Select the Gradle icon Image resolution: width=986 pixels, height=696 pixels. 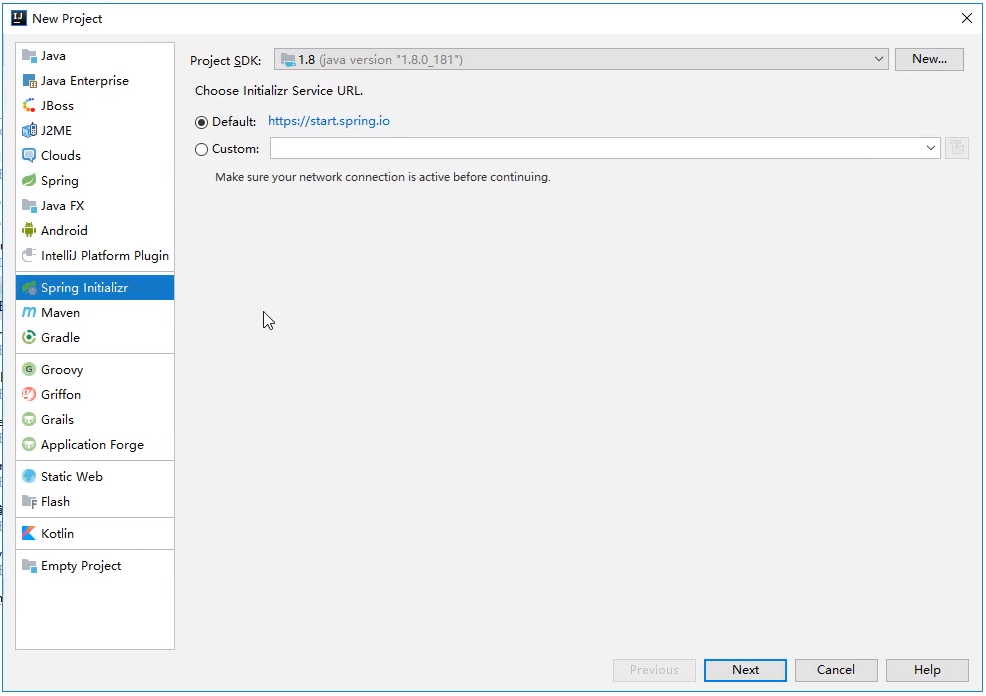[29, 338]
